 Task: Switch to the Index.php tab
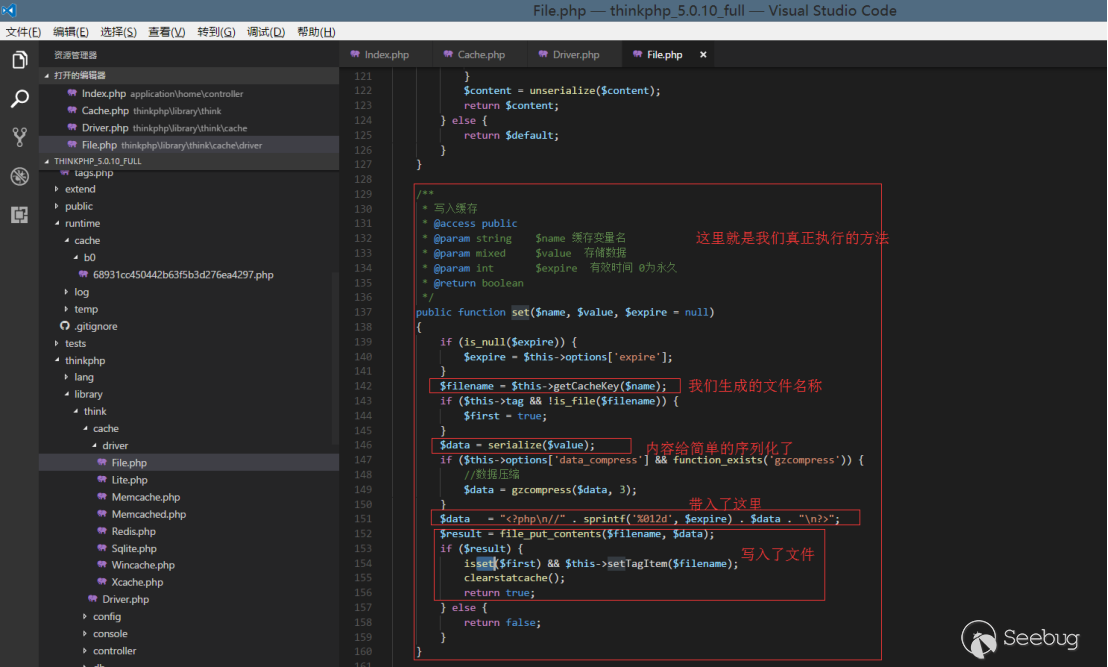386,55
